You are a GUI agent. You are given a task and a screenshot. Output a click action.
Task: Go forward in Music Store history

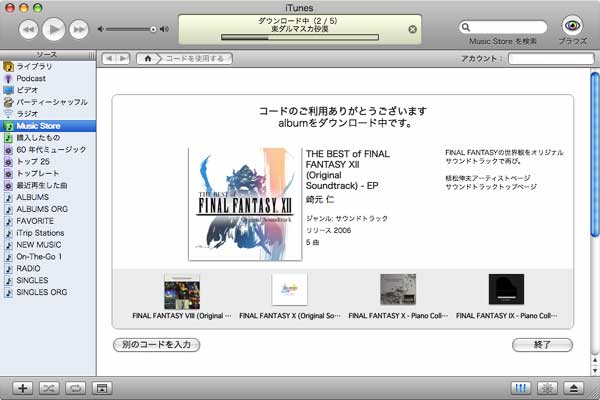[x=123, y=59]
